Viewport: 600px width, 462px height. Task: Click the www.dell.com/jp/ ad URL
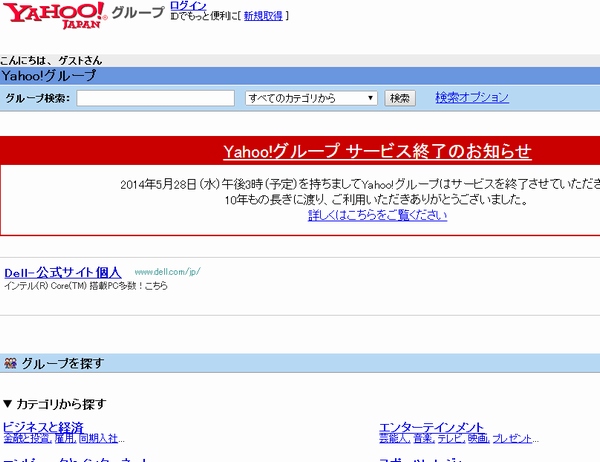click(x=167, y=272)
